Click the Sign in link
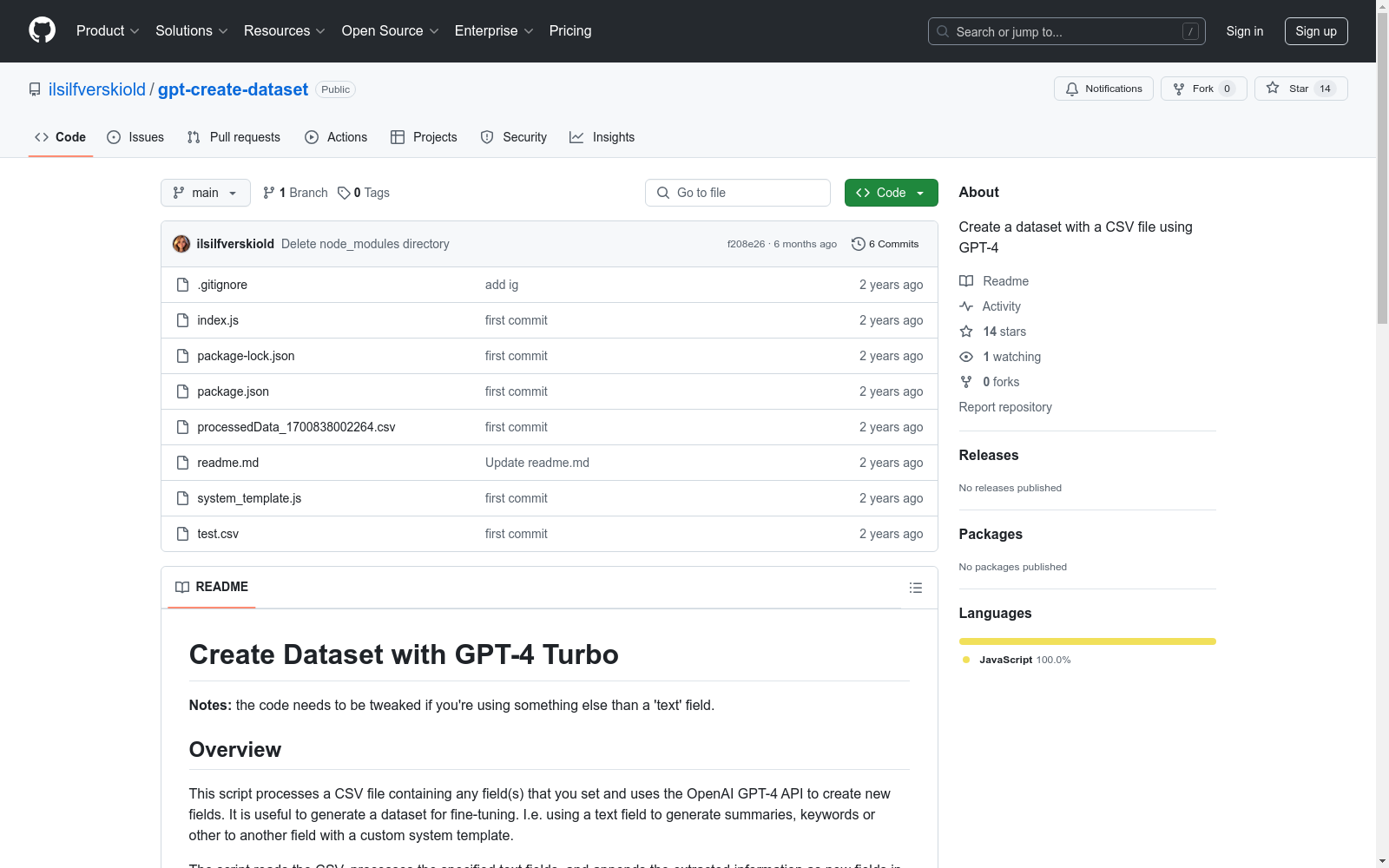The width and height of the screenshot is (1389, 868). point(1245,31)
